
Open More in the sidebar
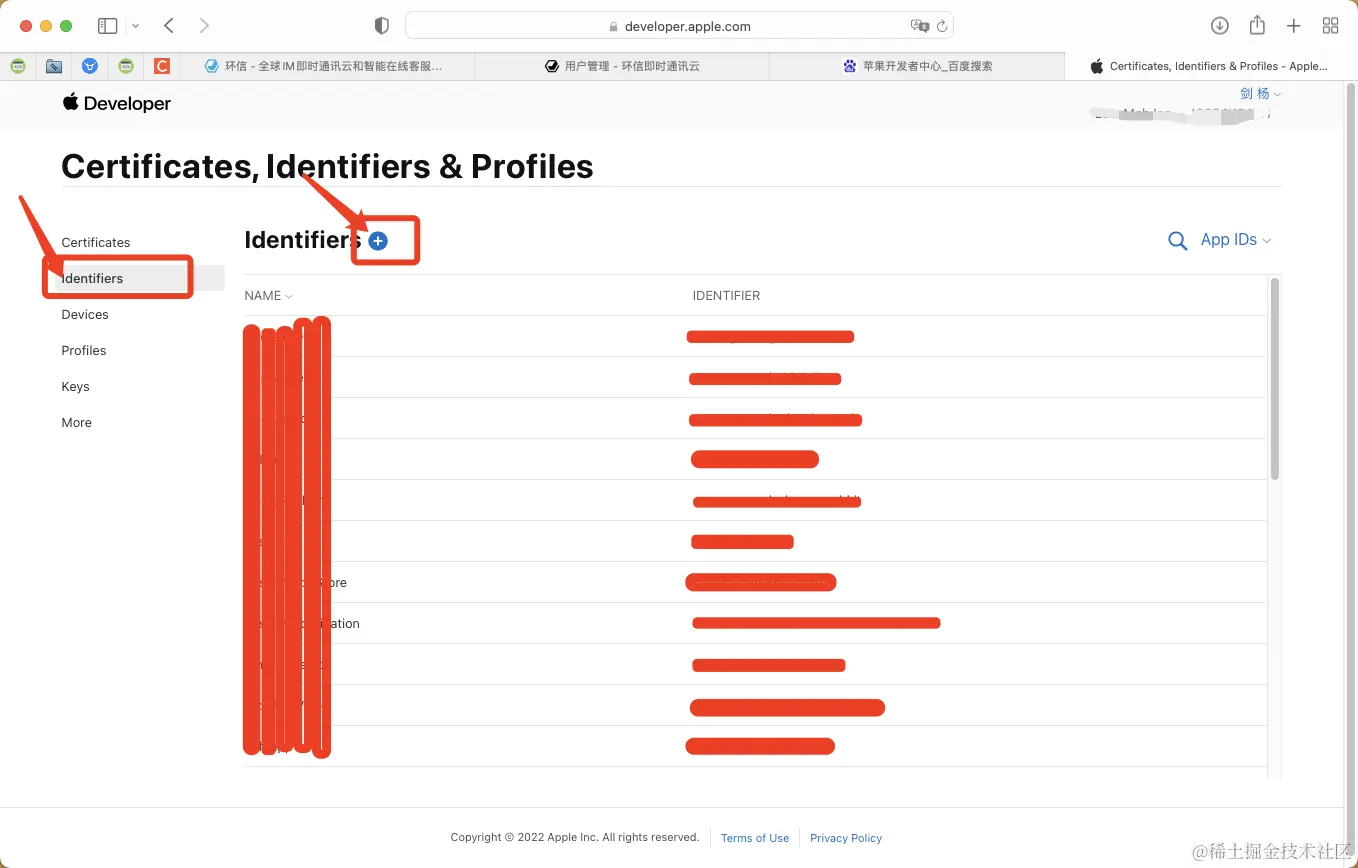click(x=76, y=423)
